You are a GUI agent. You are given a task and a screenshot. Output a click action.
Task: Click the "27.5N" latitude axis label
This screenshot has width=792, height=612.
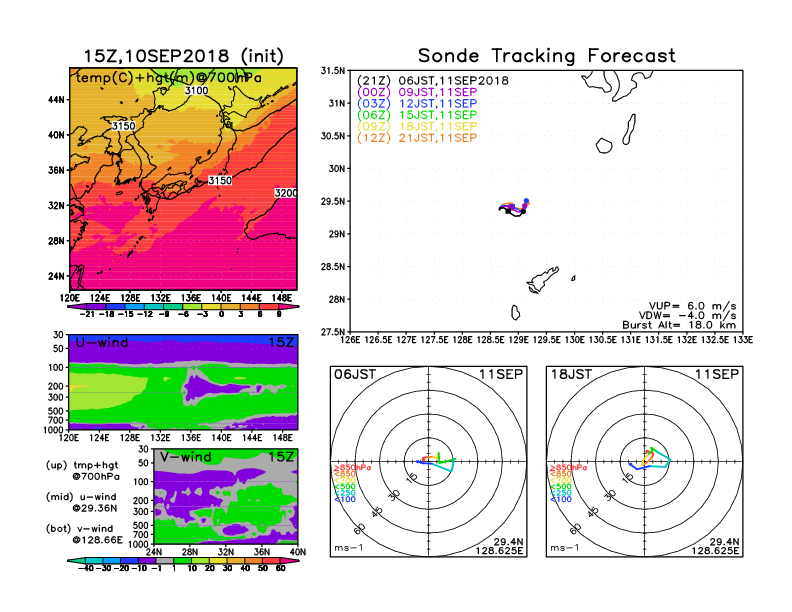click(x=333, y=332)
